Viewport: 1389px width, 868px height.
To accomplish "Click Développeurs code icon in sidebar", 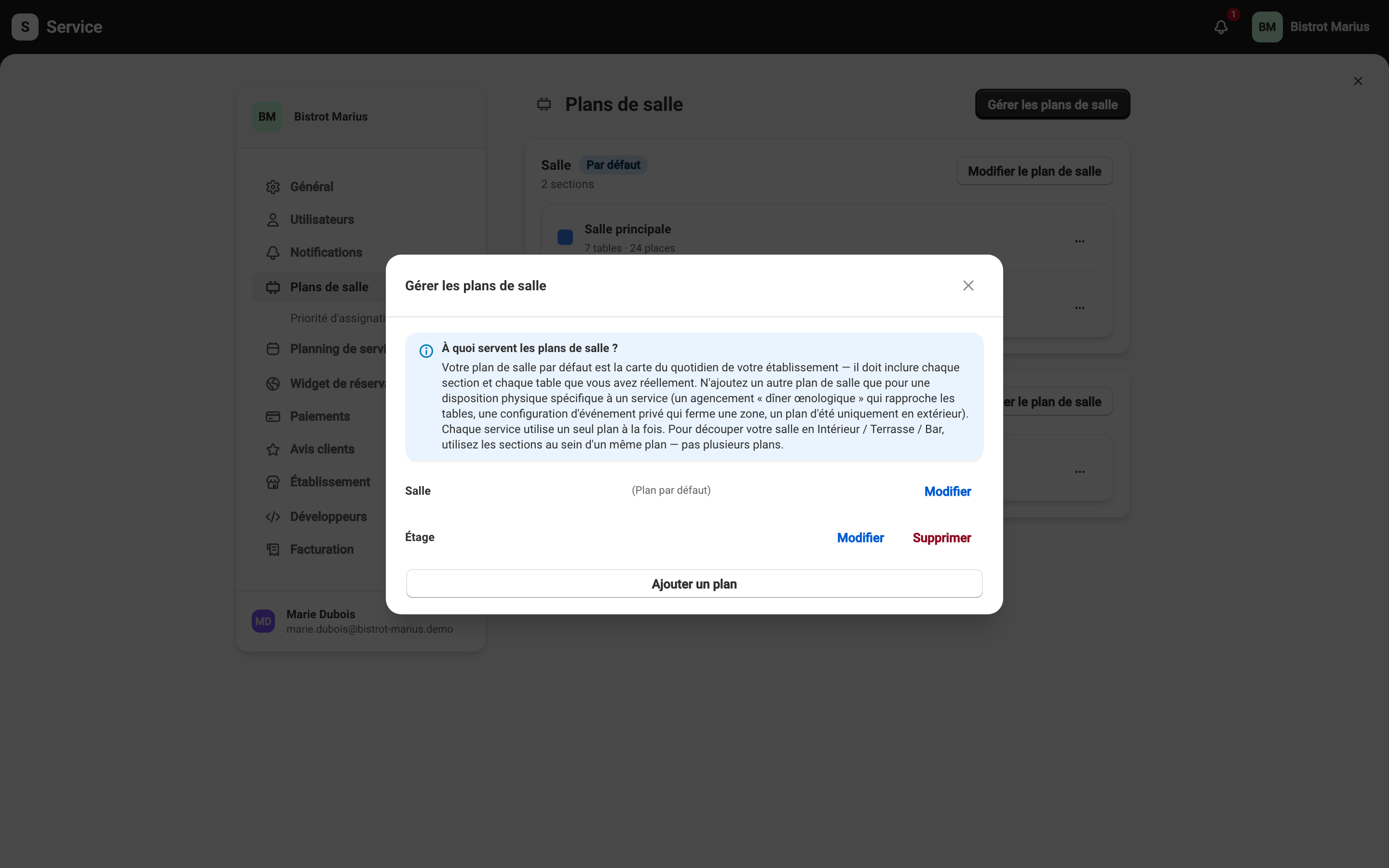I will click(x=272, y=516).
